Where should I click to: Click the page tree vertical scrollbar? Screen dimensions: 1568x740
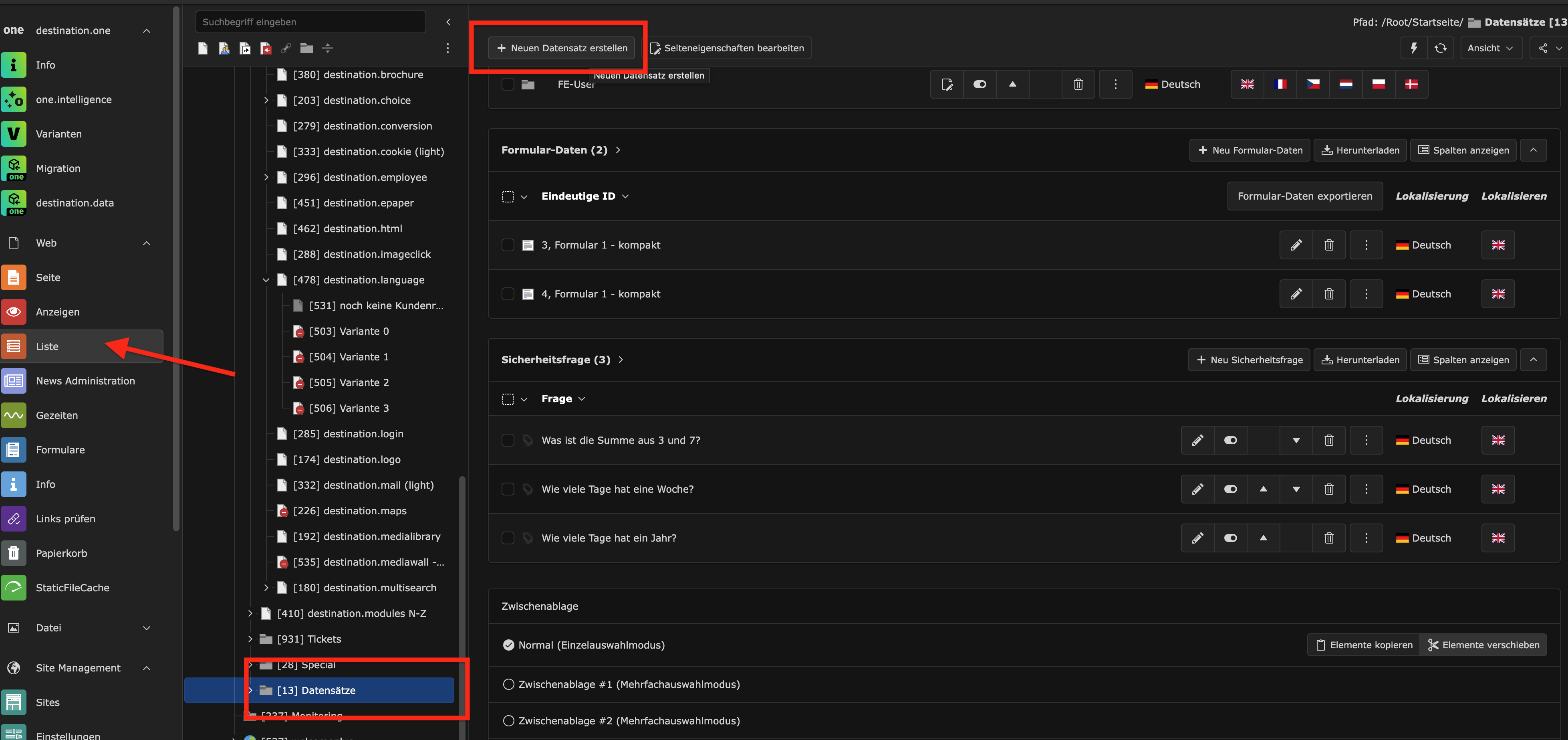[462, 578]
